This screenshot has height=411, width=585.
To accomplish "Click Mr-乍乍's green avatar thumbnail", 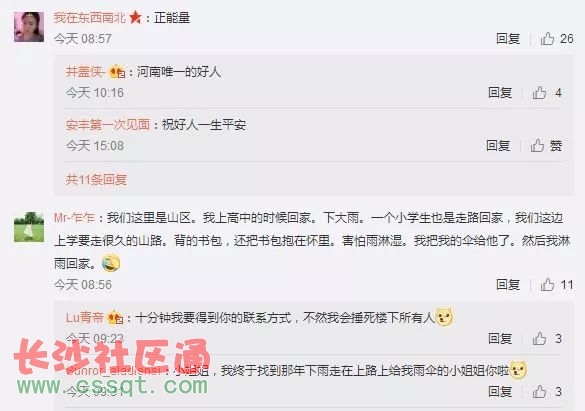I will tap(29, 227).
